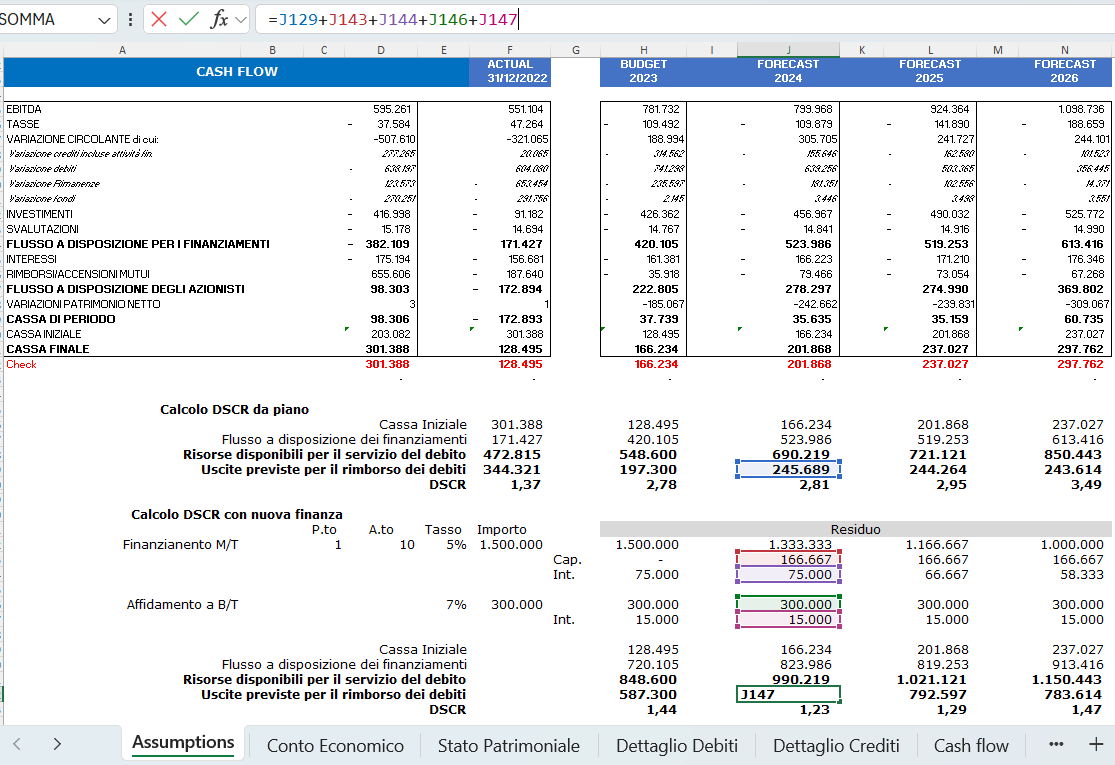Select column J header

coord(788,50)
